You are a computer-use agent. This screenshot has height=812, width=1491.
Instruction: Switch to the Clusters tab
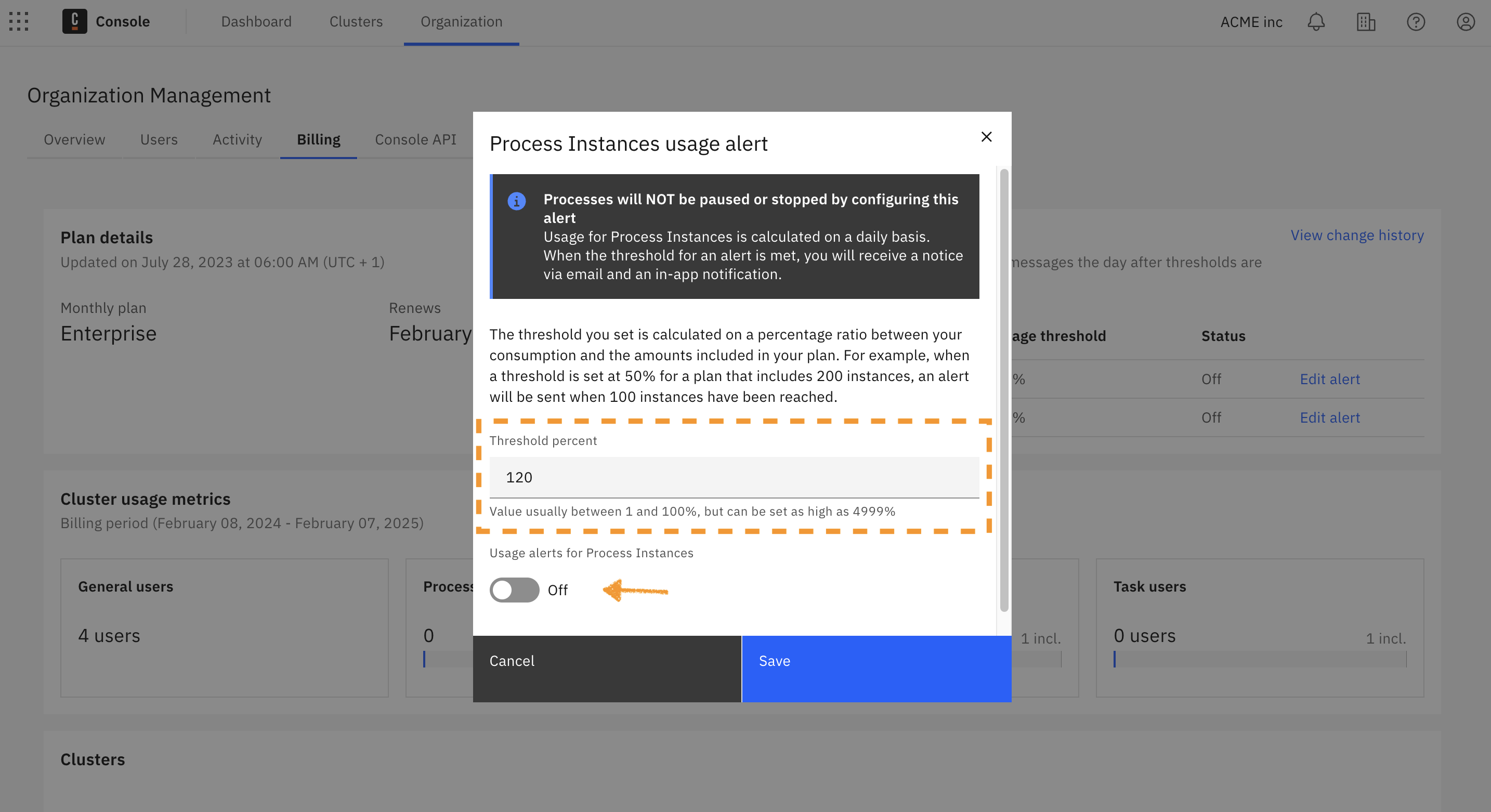[355, 22]
